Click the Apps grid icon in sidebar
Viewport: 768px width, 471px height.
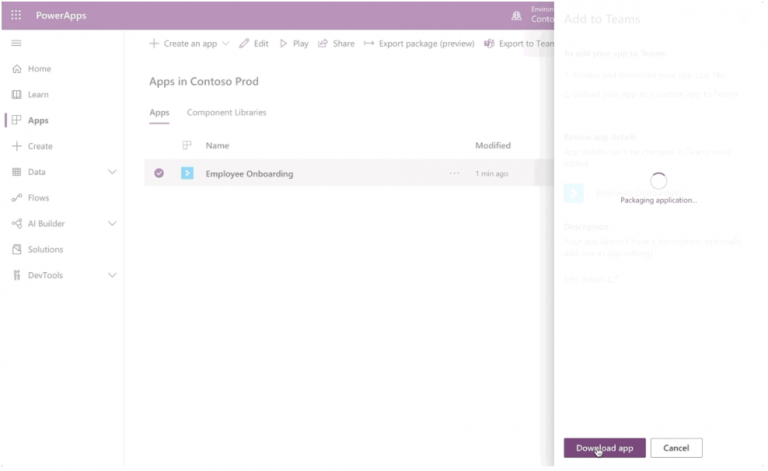coord(17,120)
